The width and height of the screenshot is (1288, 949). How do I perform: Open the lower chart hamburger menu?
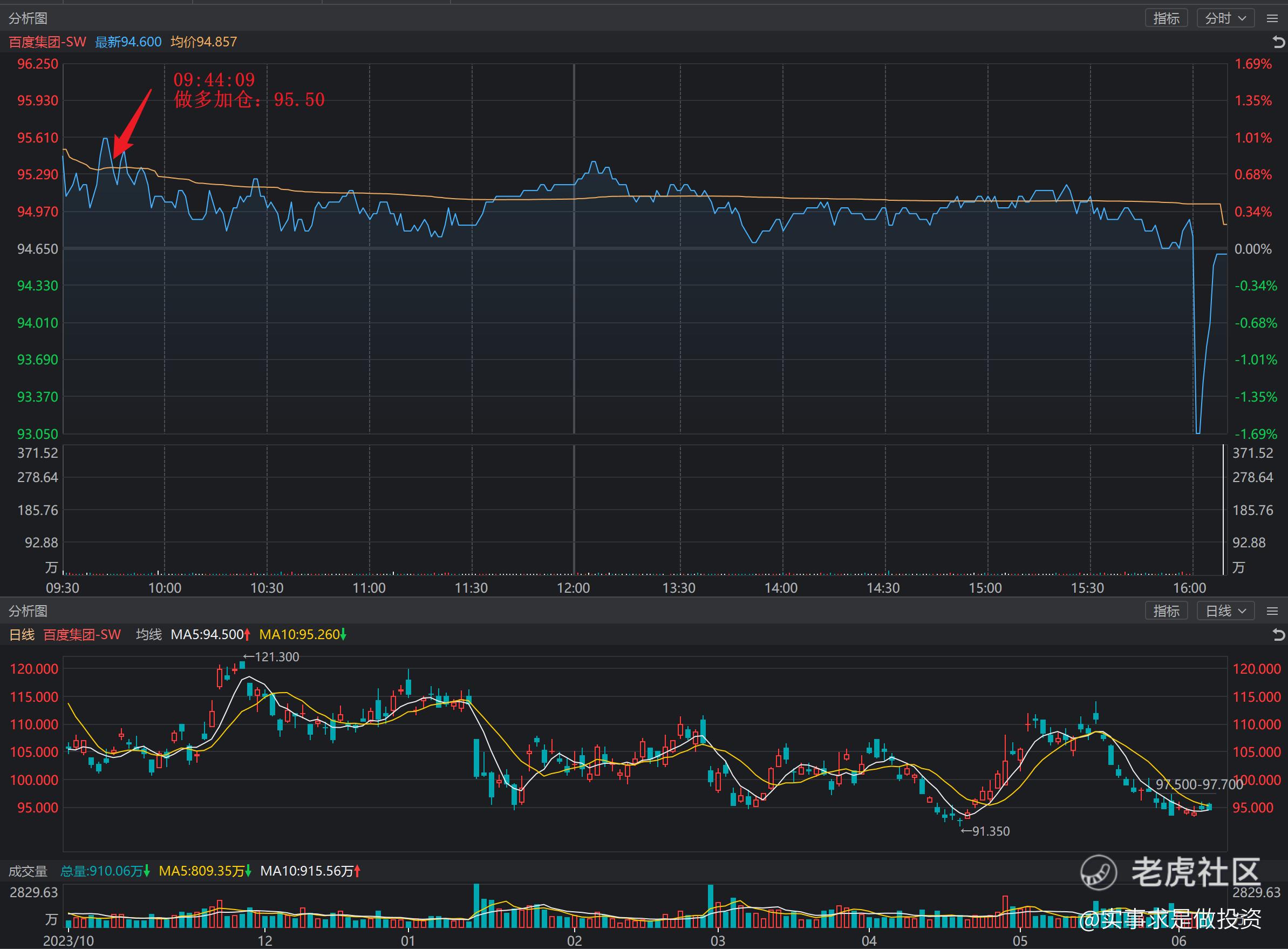click(1272, 611)
